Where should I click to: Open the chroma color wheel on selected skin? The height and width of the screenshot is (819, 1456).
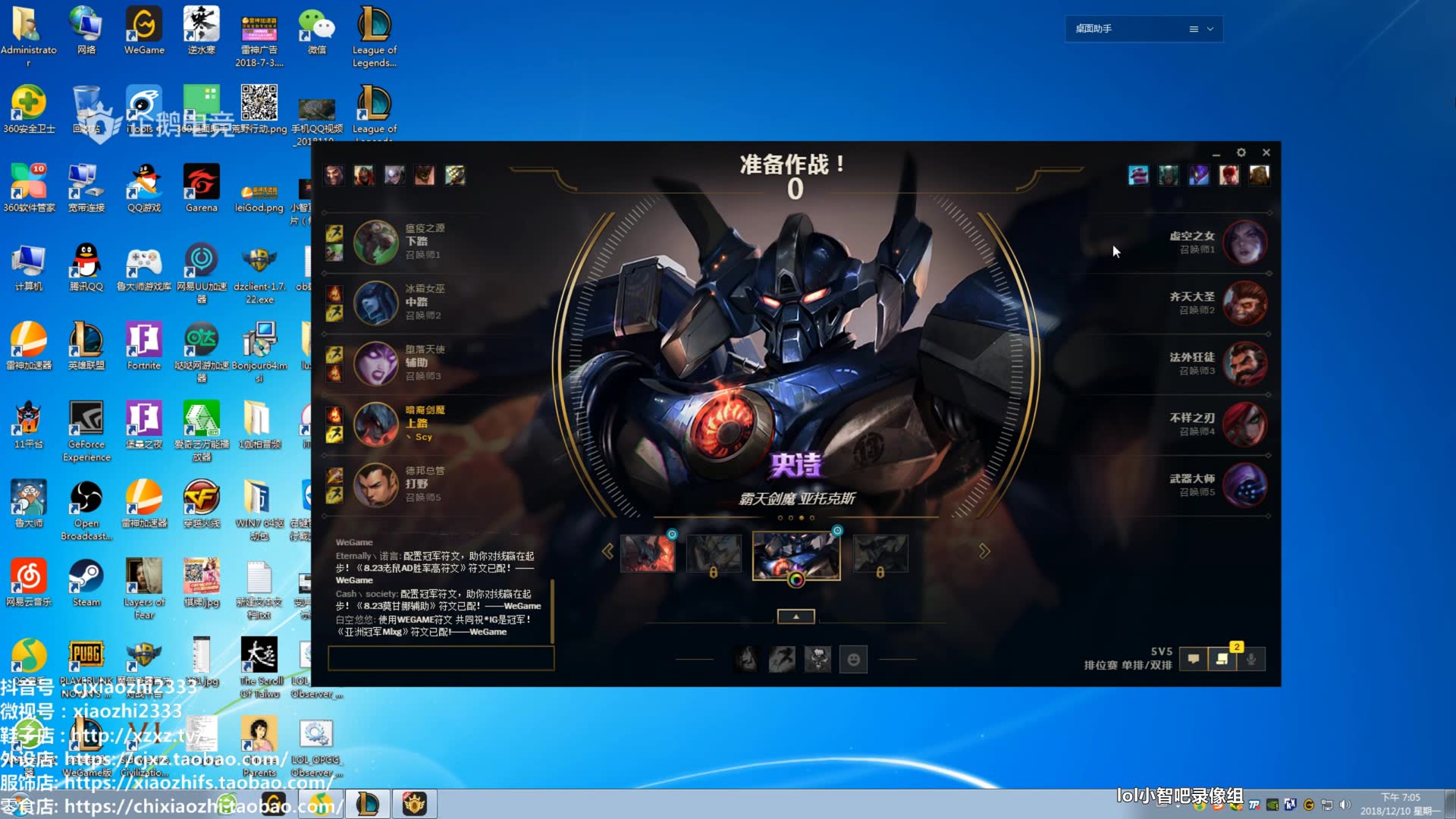click(796, 580)
